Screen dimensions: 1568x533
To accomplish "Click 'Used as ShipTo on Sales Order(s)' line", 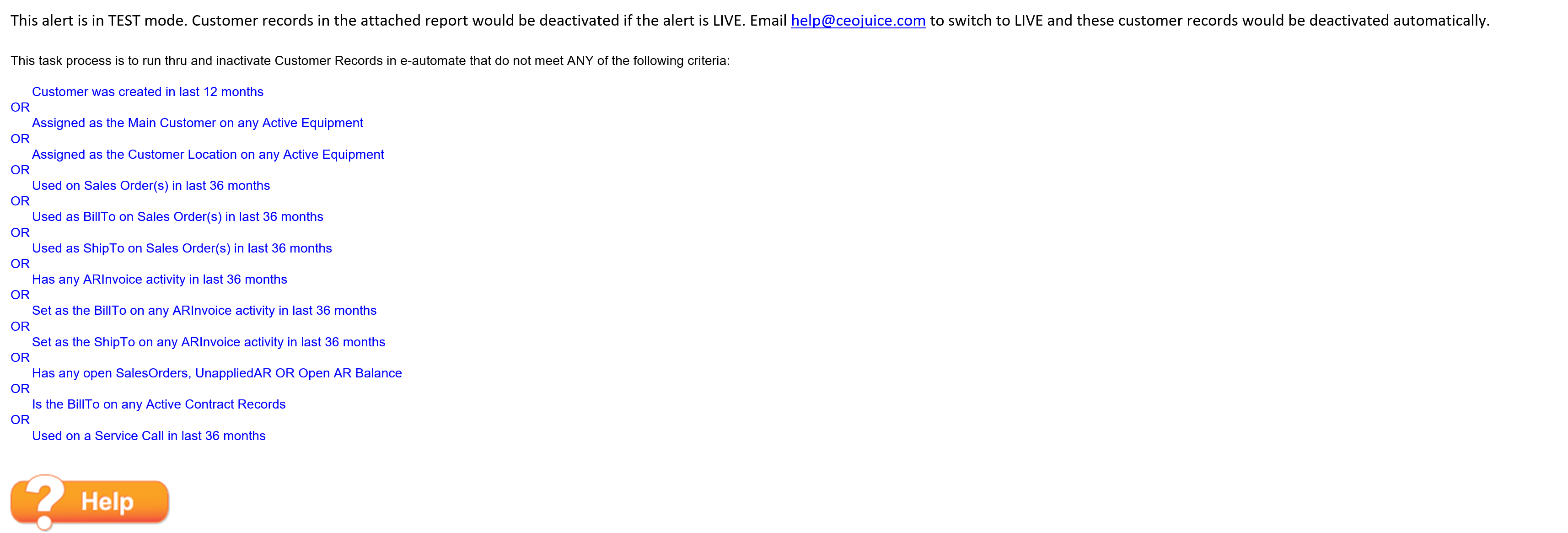I will tap(182, 248).
